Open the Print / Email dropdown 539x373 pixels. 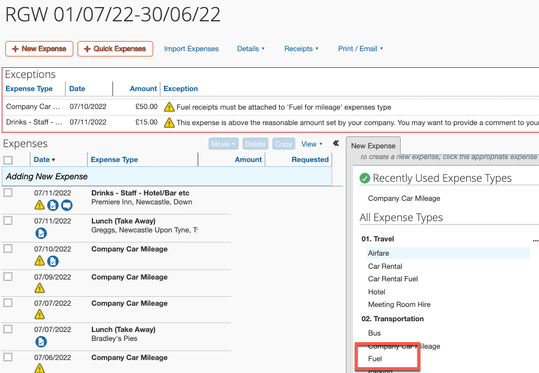coord(360,49)
